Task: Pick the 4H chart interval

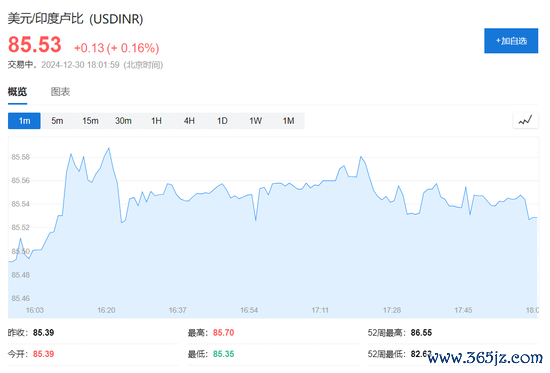Action: [x=189, y=121]
